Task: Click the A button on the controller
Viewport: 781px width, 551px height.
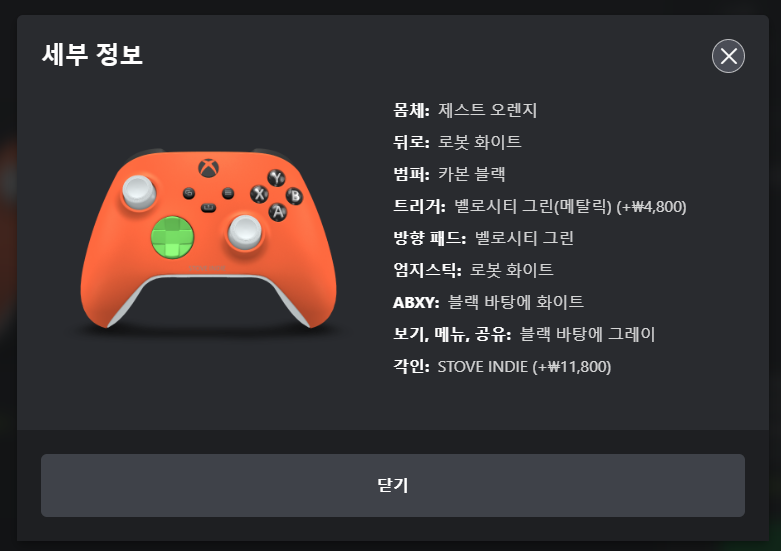Action: coord(278,212)
